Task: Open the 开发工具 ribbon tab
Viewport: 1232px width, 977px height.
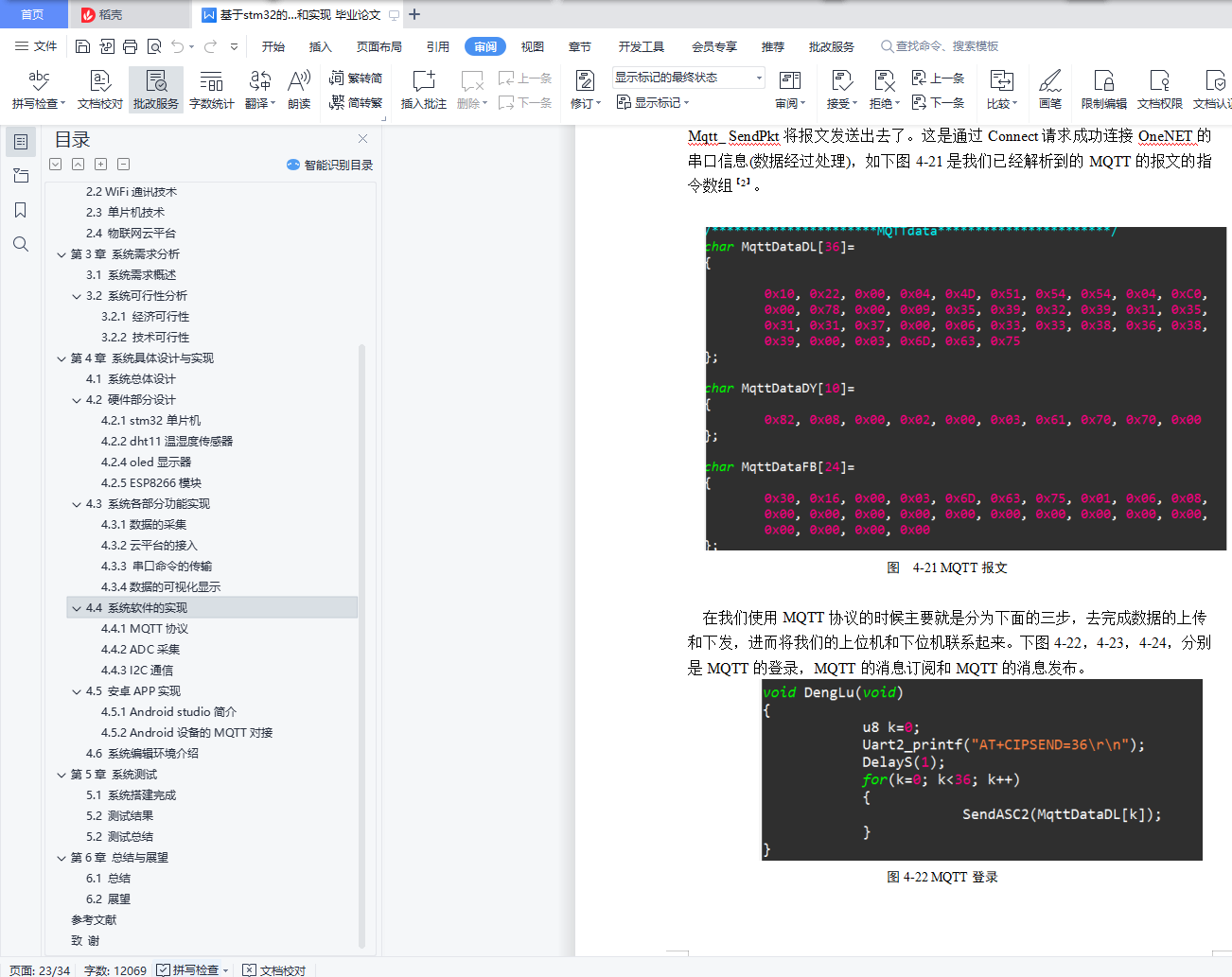Action: 642,46
